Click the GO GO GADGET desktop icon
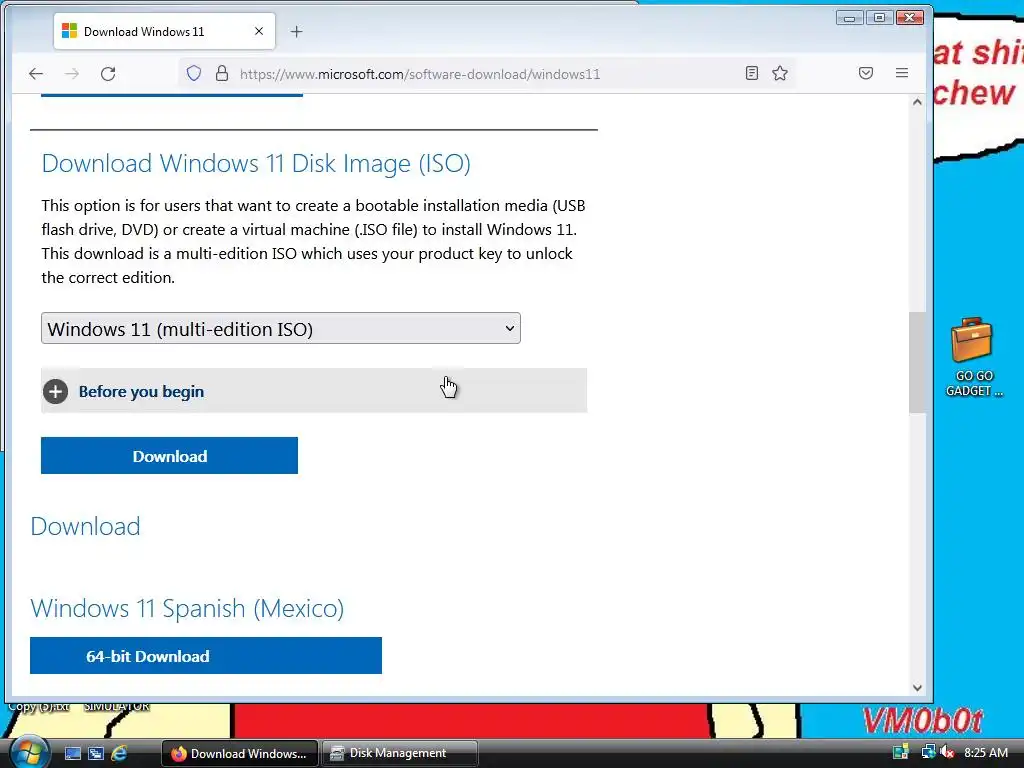This screenshot has height=768, width=1024. (x=972, y=357)
